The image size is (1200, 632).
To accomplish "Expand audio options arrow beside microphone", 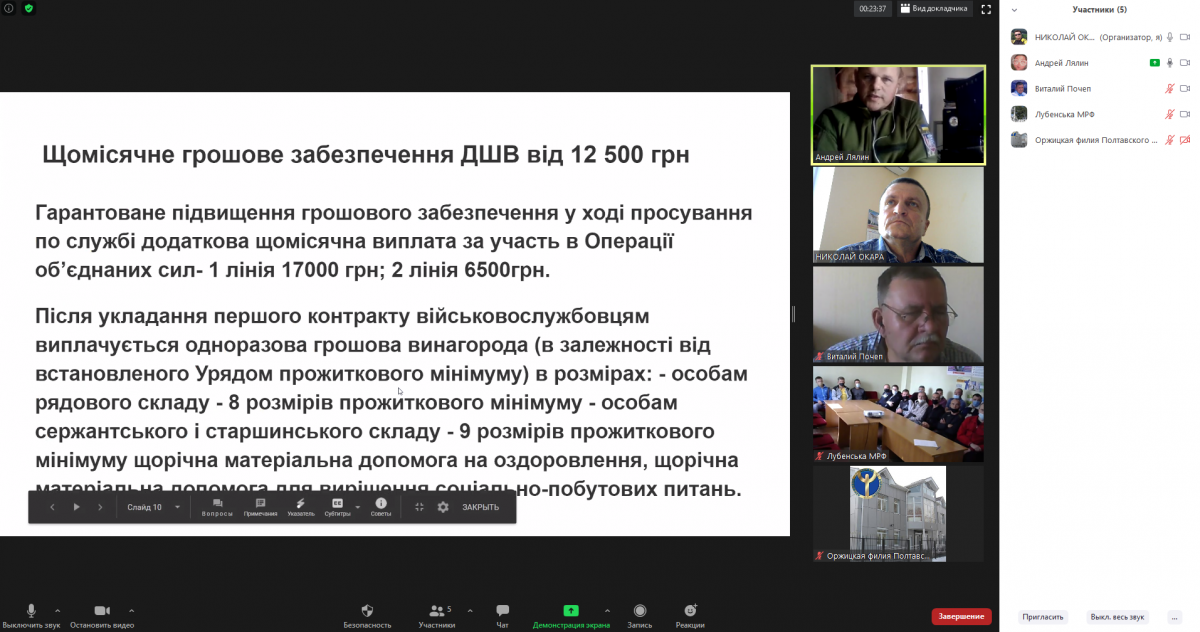I will [57, 610].
